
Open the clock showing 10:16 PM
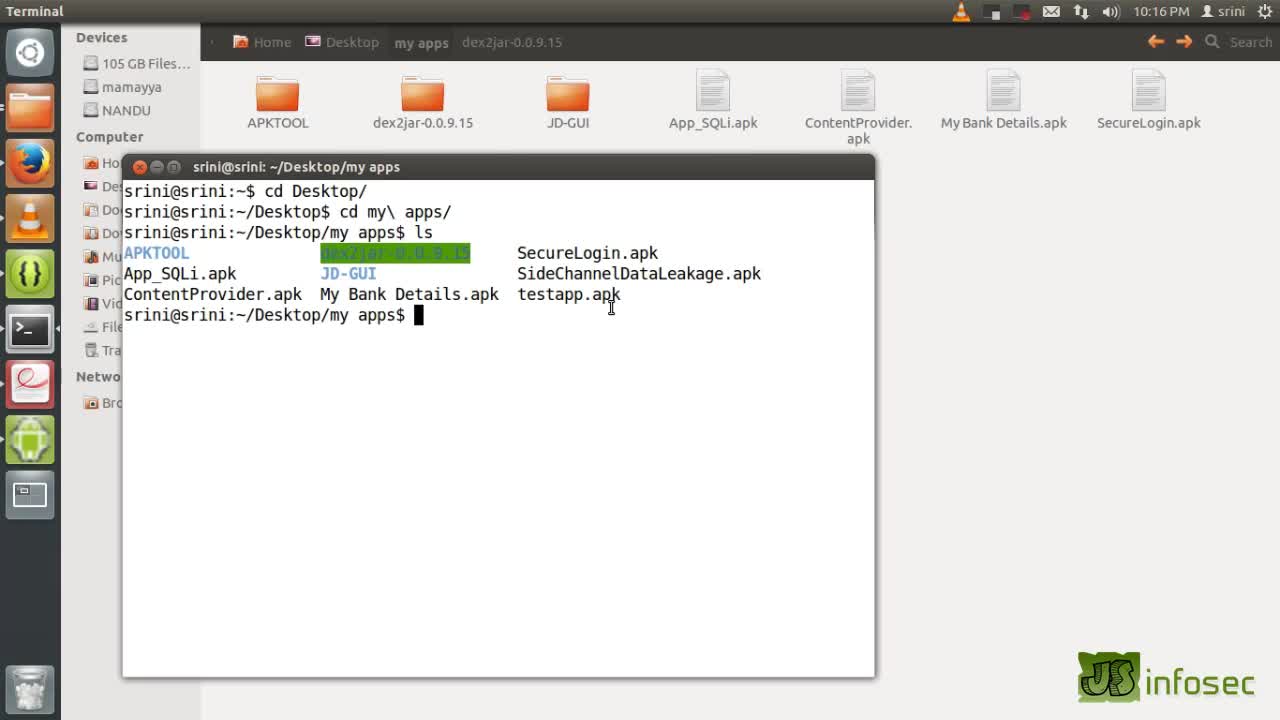click(x=1161, y=12)
